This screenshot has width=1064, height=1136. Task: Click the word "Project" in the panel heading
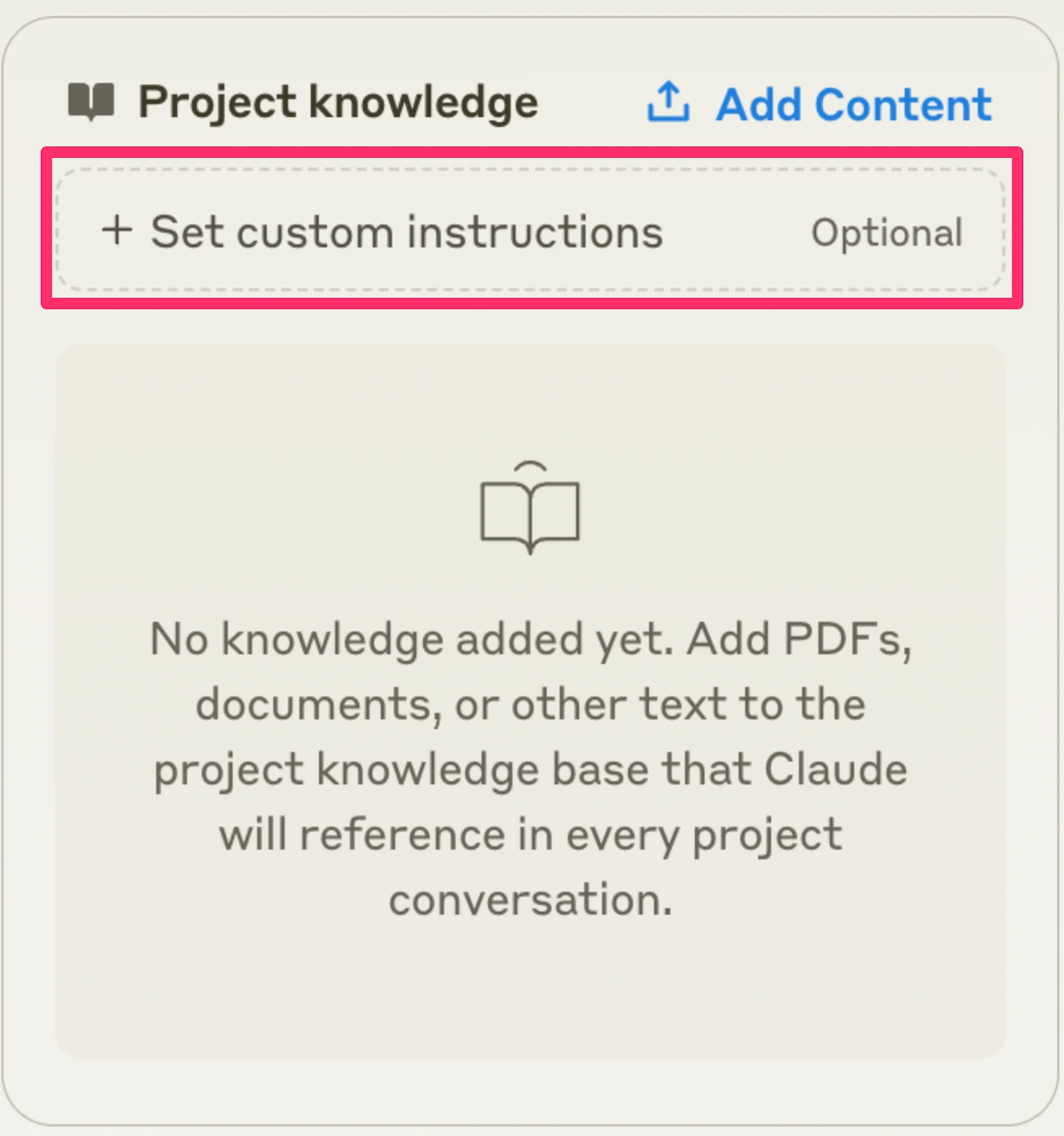(217, 102)
